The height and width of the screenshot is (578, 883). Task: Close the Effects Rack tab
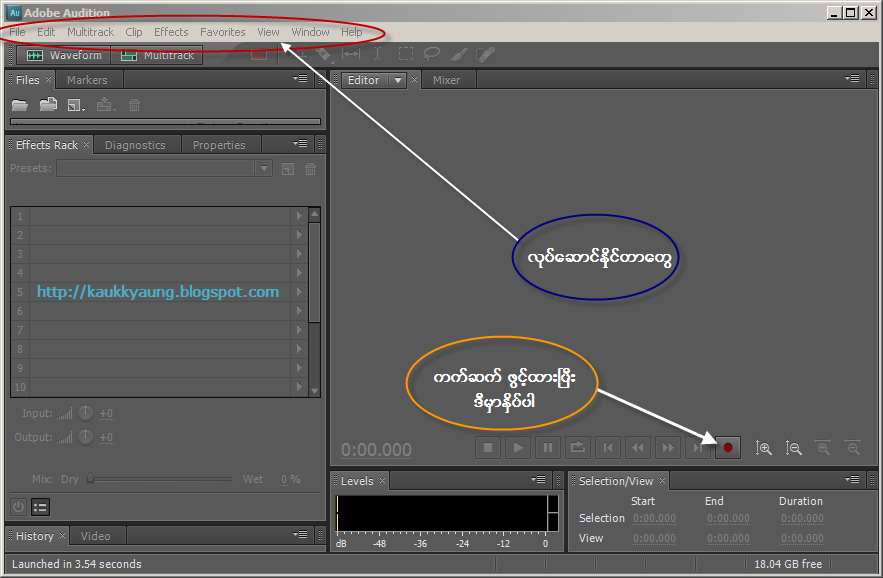pos(86,144)
